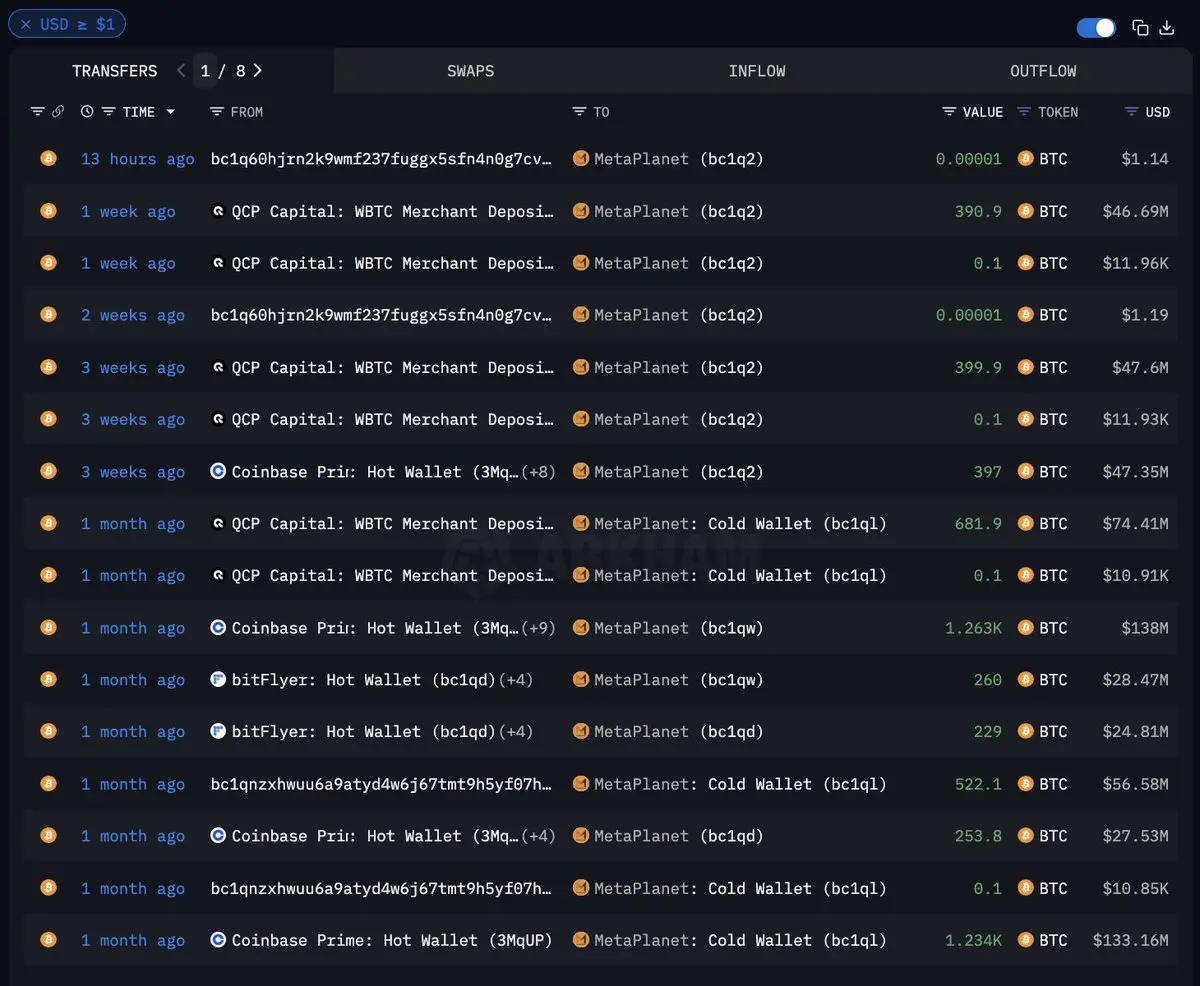The image size is (1200, 986).
Task: Remove the USD ≥ $1 filter chip
Action: 26,24
